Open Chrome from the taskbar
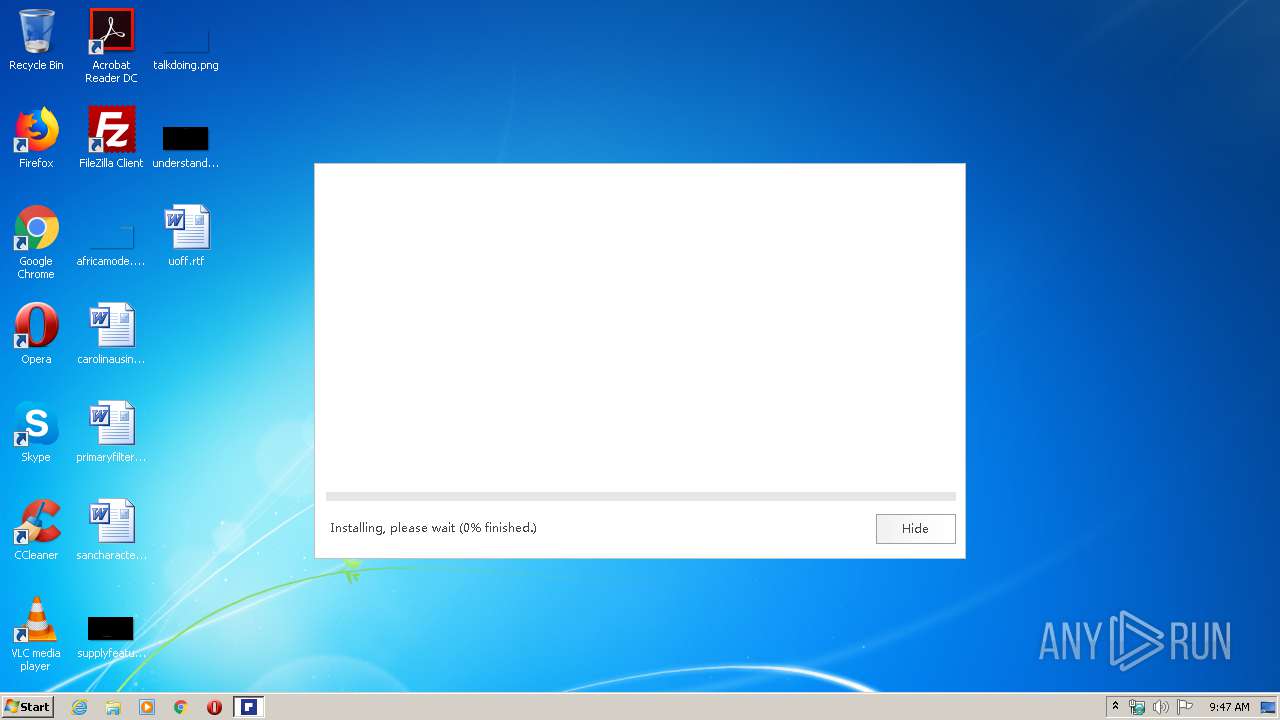 click(181, 707)
